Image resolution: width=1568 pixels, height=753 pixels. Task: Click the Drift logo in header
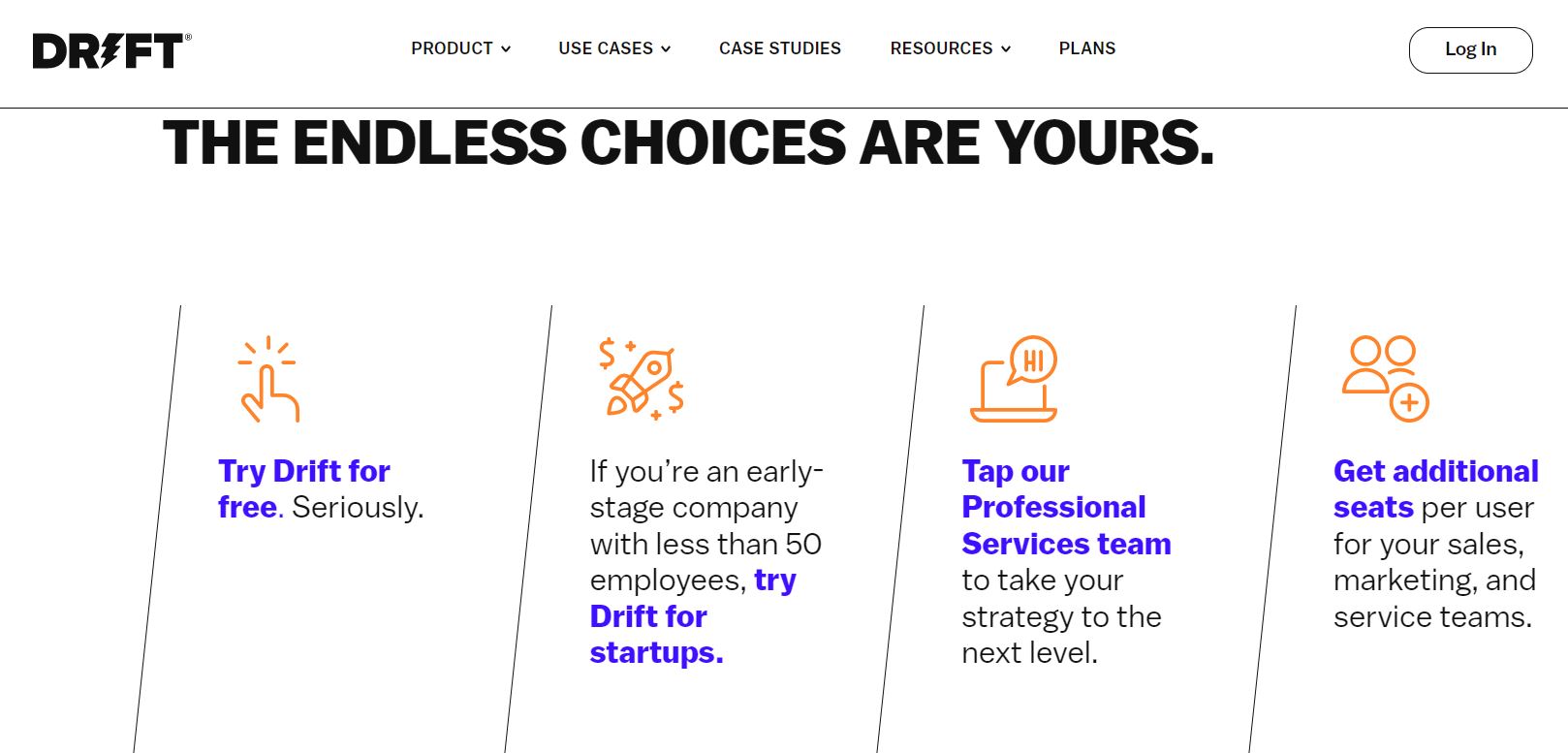[x=111, y=50]
